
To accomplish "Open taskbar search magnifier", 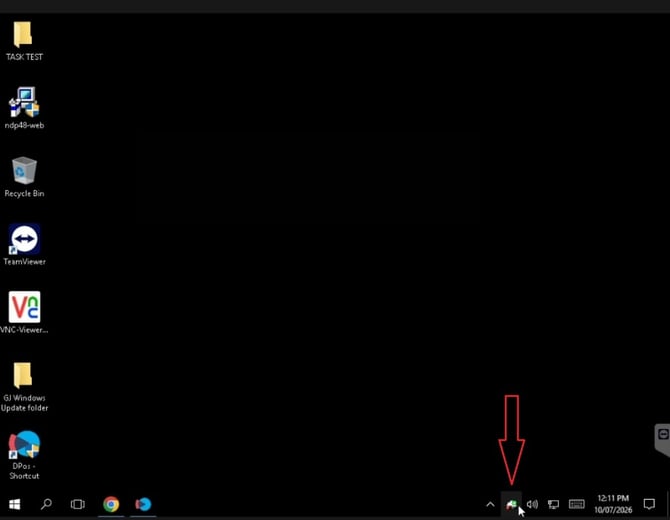I will point(46,504).
